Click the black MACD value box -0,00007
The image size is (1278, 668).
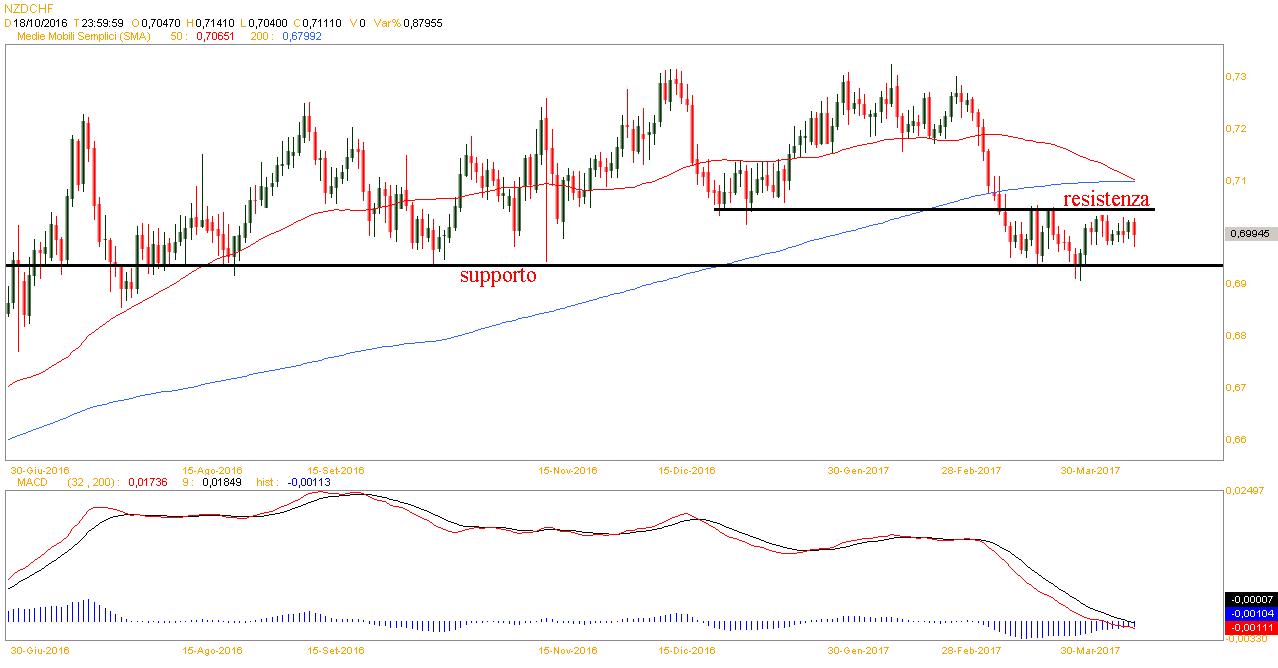[x=1250, y=599]
